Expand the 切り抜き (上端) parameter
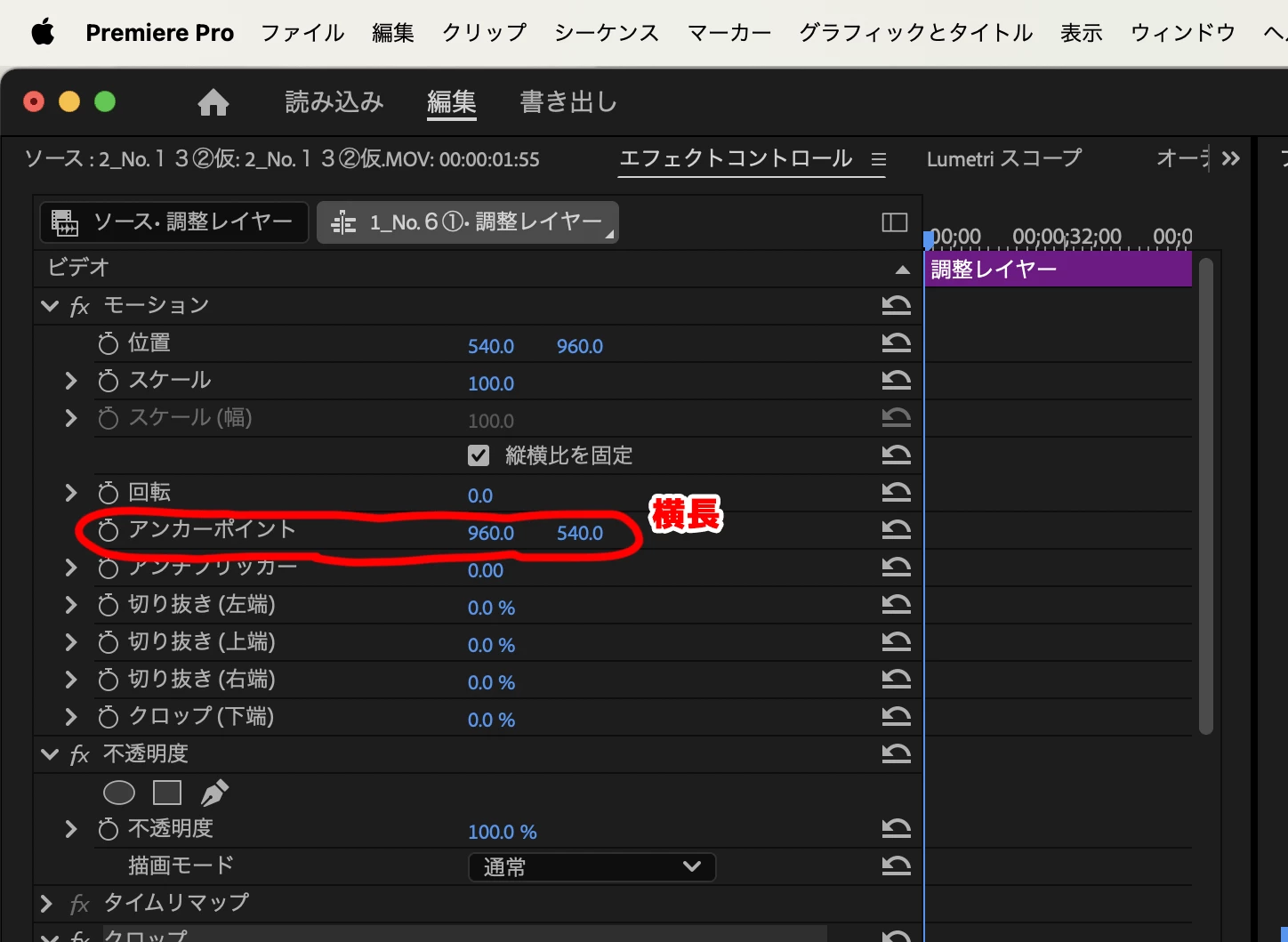 (x=71, y=642)
